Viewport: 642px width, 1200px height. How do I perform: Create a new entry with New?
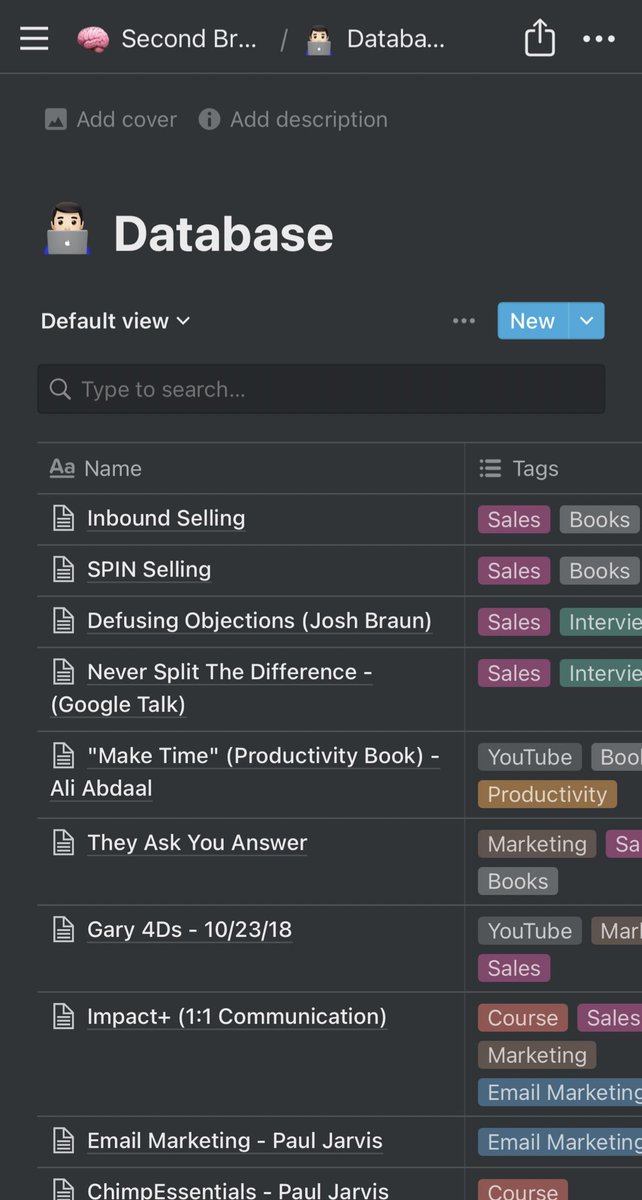click(533, 321)
